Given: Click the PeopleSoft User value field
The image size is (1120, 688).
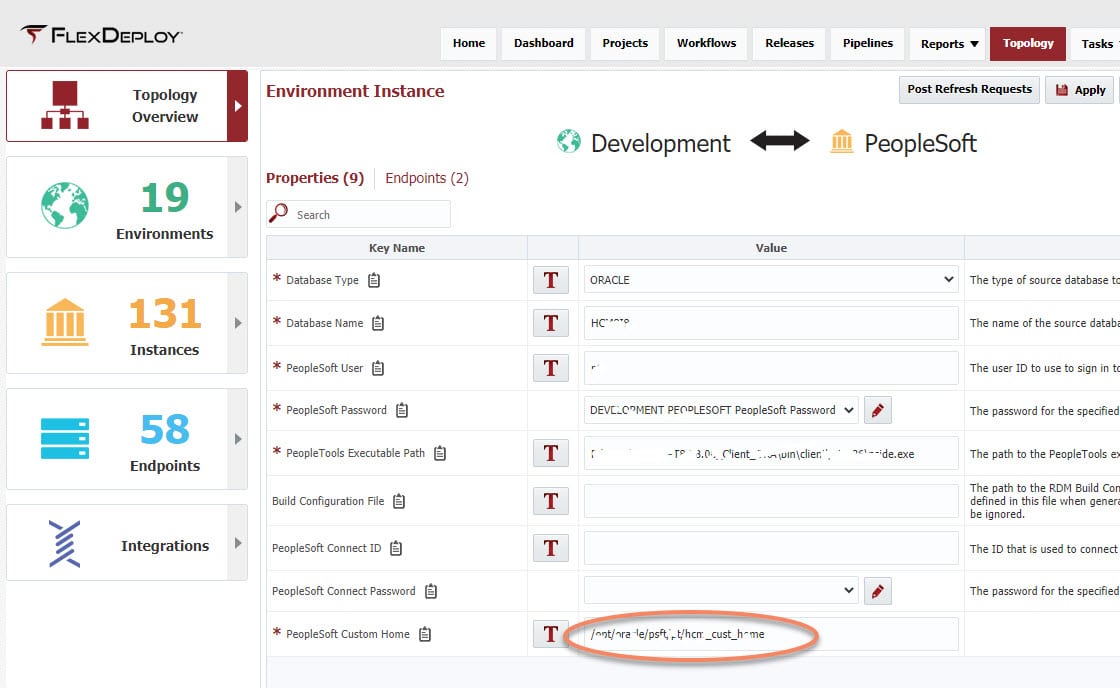Looking at the screenshot, I should tap(771, 368).
